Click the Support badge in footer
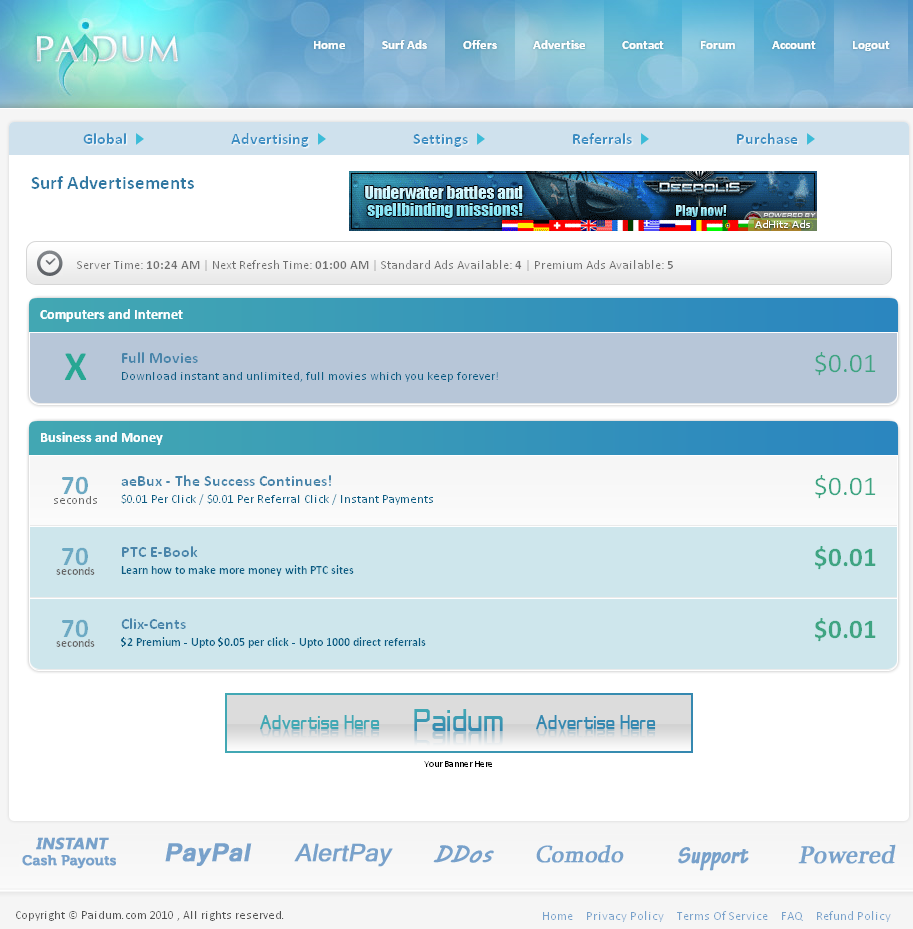 tap(713, 856)
